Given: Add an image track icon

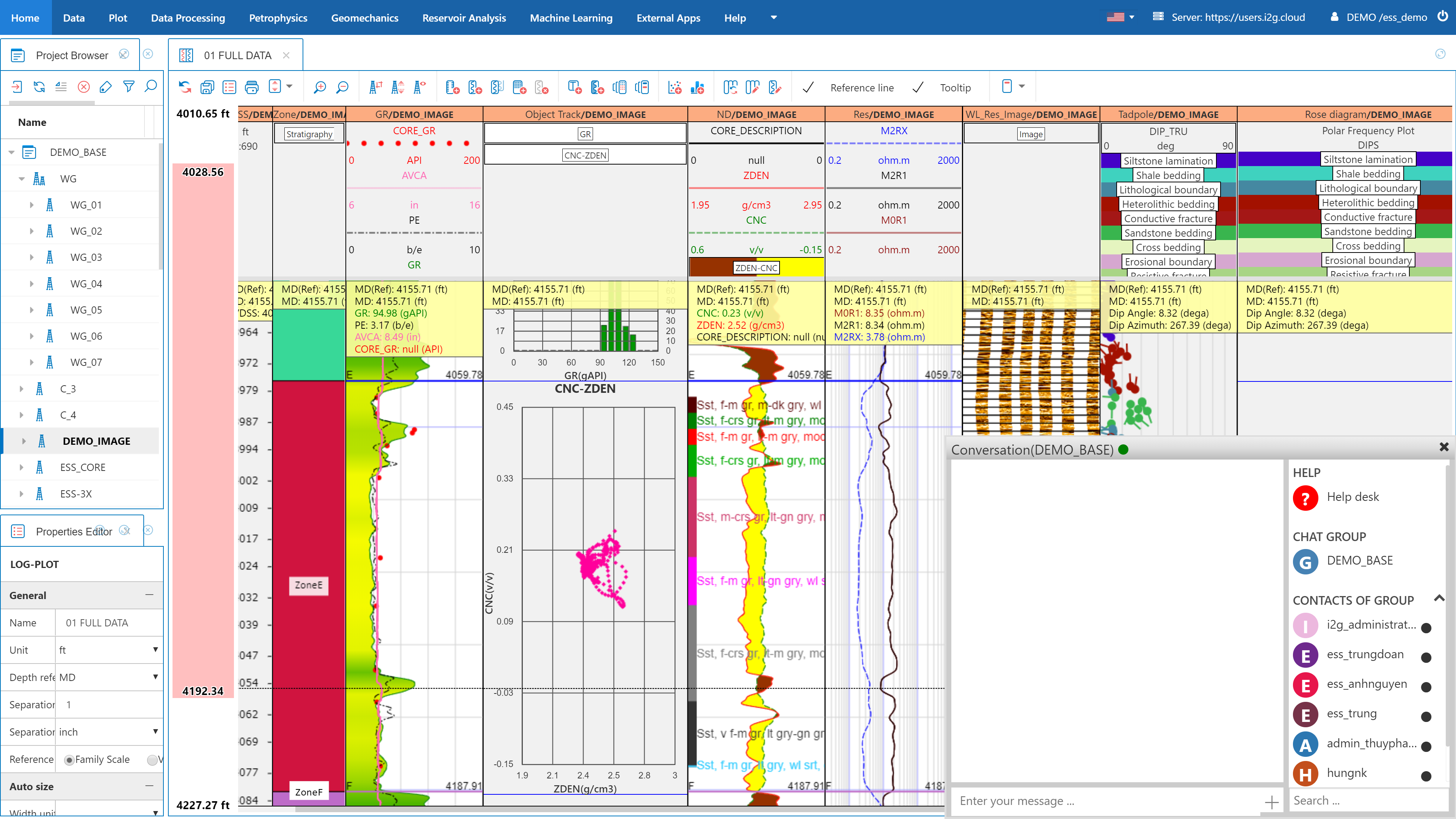Looking at the screenshot, I should 519,87.
